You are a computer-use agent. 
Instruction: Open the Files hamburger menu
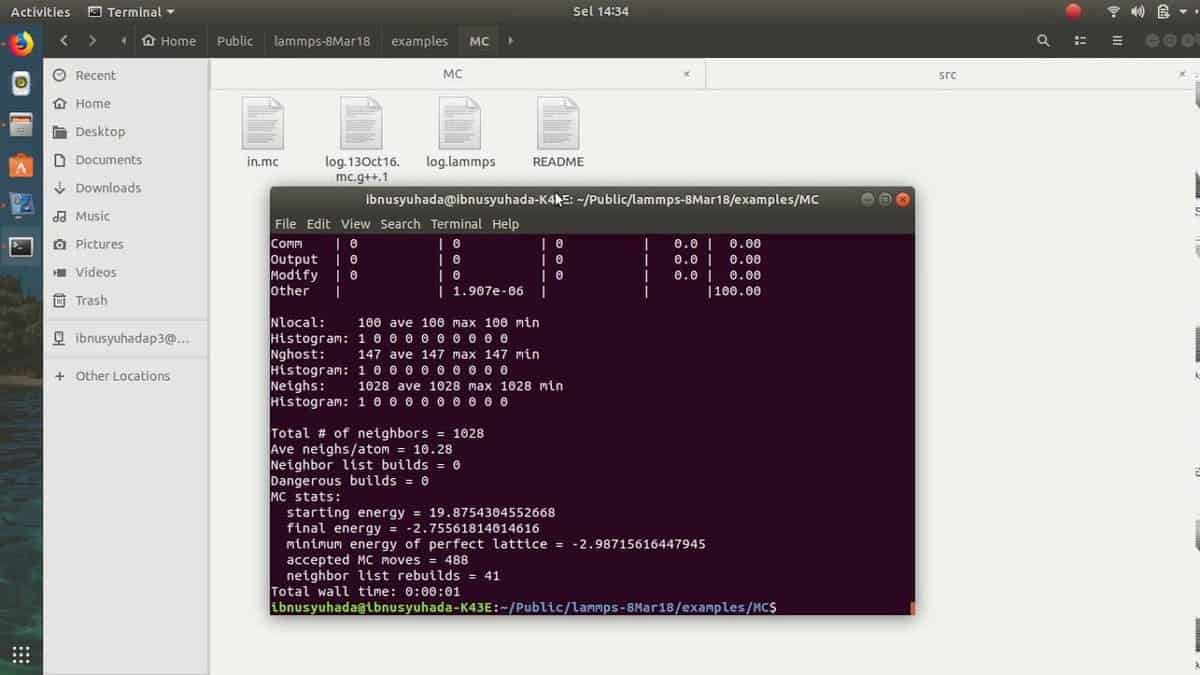(x=1117, y=41)
